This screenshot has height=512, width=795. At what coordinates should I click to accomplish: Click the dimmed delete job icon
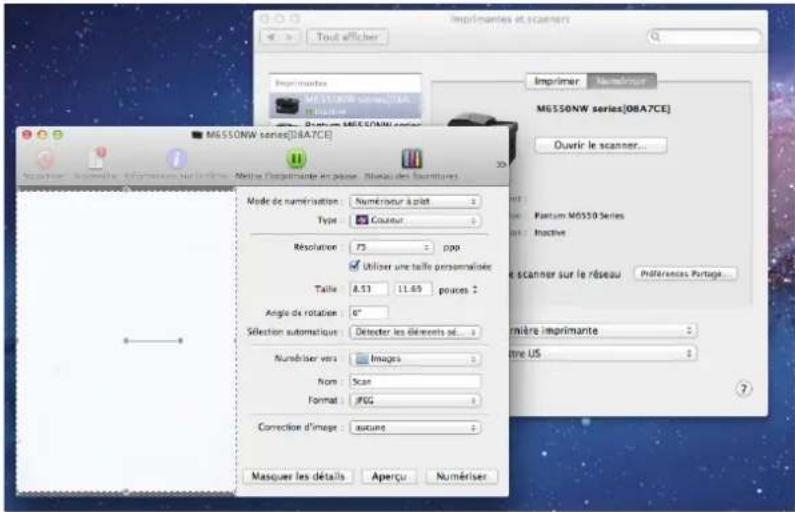(44, 159)
